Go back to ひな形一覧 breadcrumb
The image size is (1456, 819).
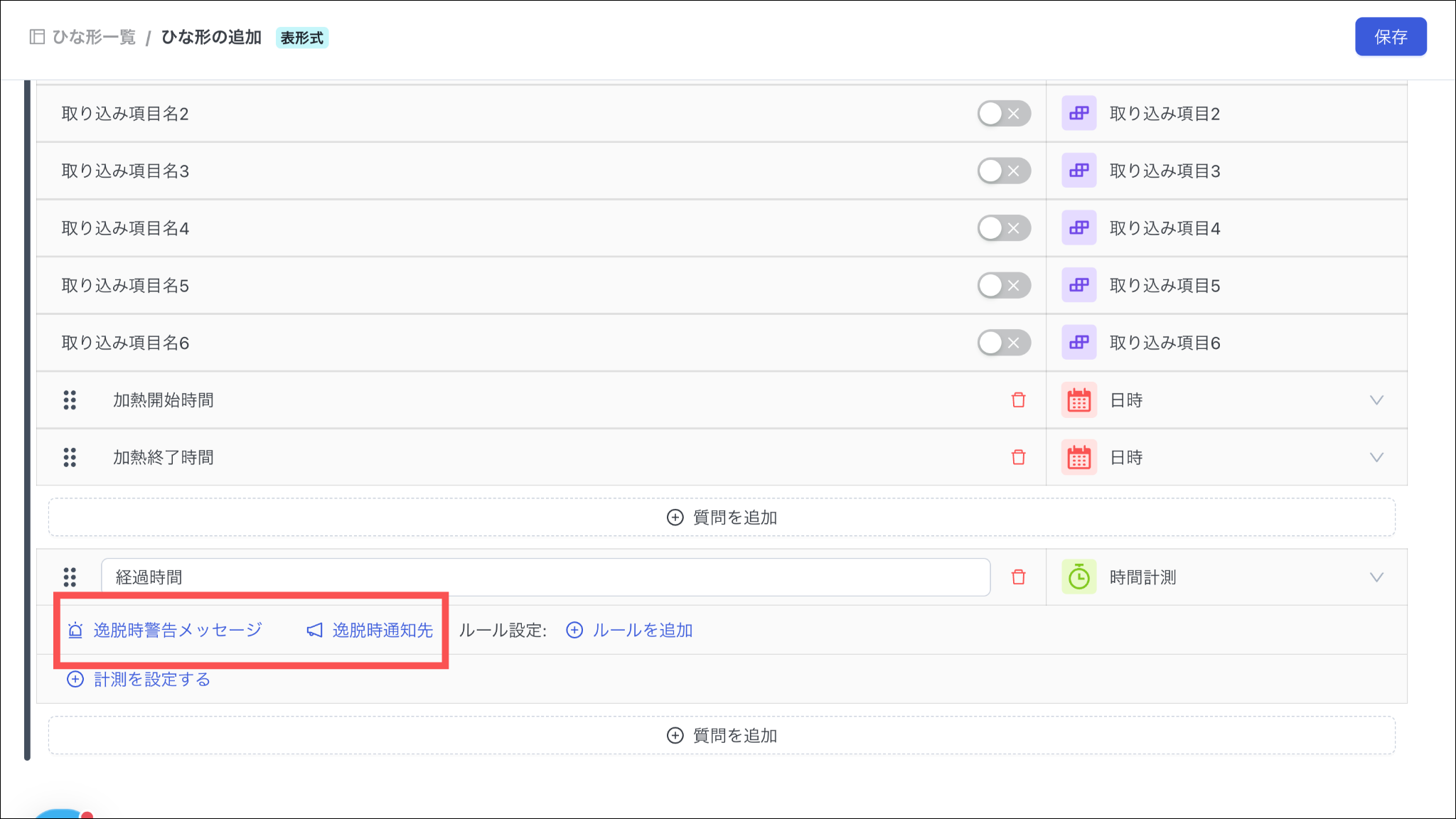(93, 37)
